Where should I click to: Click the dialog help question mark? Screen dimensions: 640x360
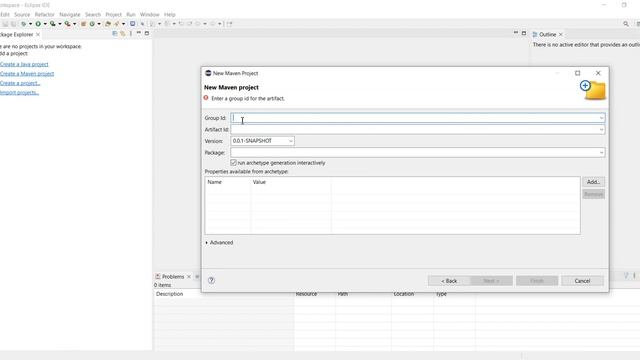pyautogui.click(x=211, y=280)
